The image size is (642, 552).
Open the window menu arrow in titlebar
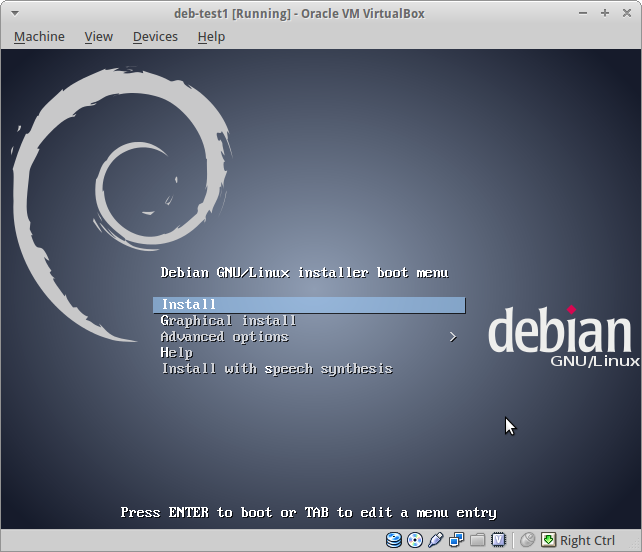tap(15, 14)
